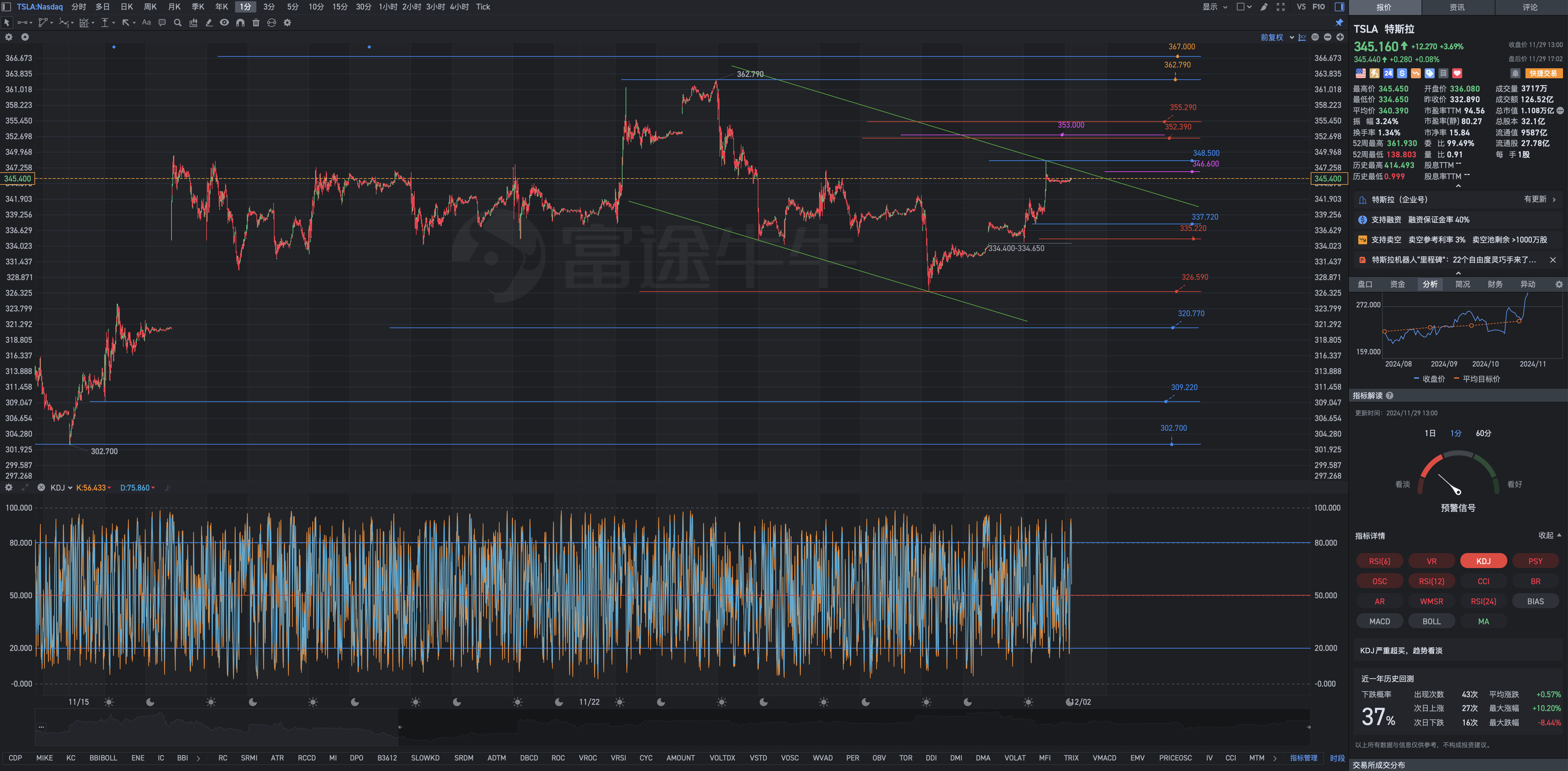Click the help question mark beside 指标解读
The height and width of the screenshot is (771, 1568).
(x=1390, y=396)
